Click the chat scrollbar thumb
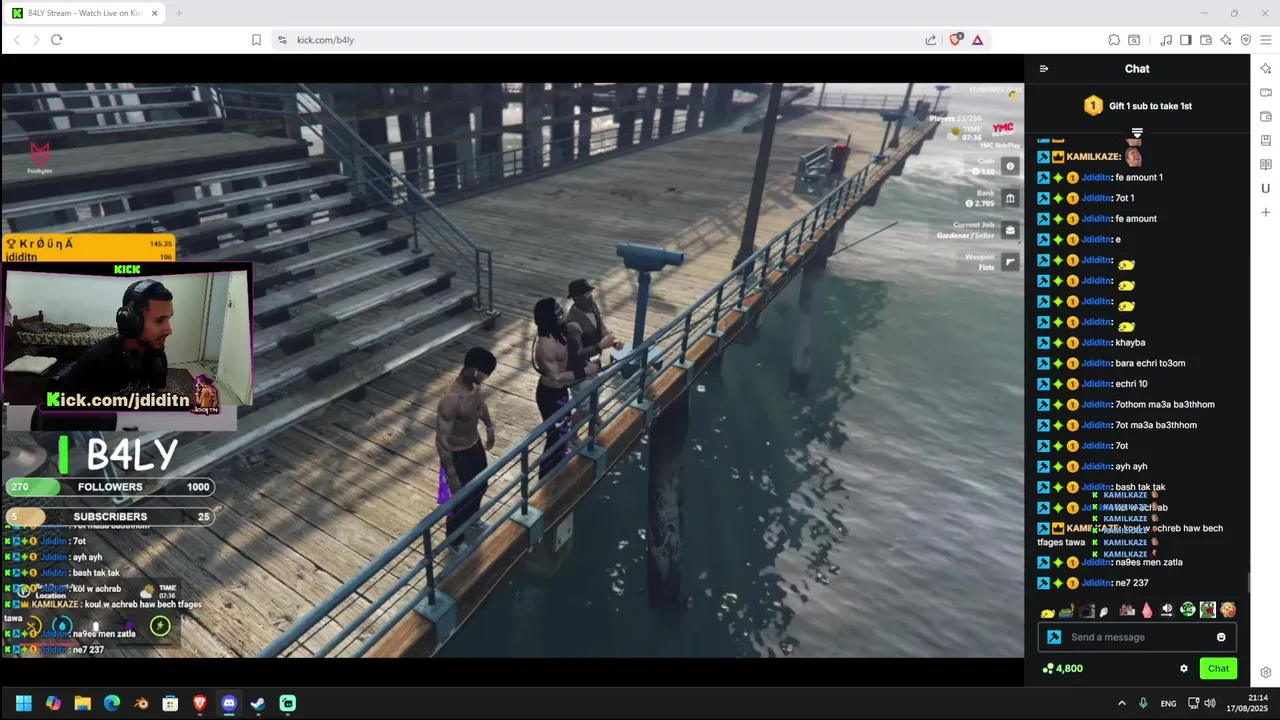The image size is (1280, 720). pyautogui.click(x=1248, y=583)
